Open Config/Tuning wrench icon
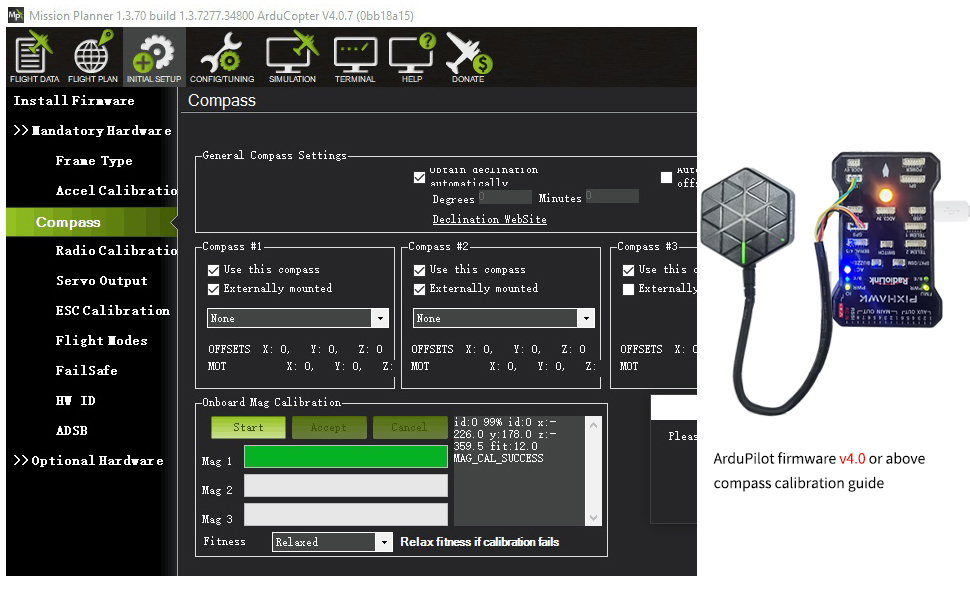 tap(221, 57)
